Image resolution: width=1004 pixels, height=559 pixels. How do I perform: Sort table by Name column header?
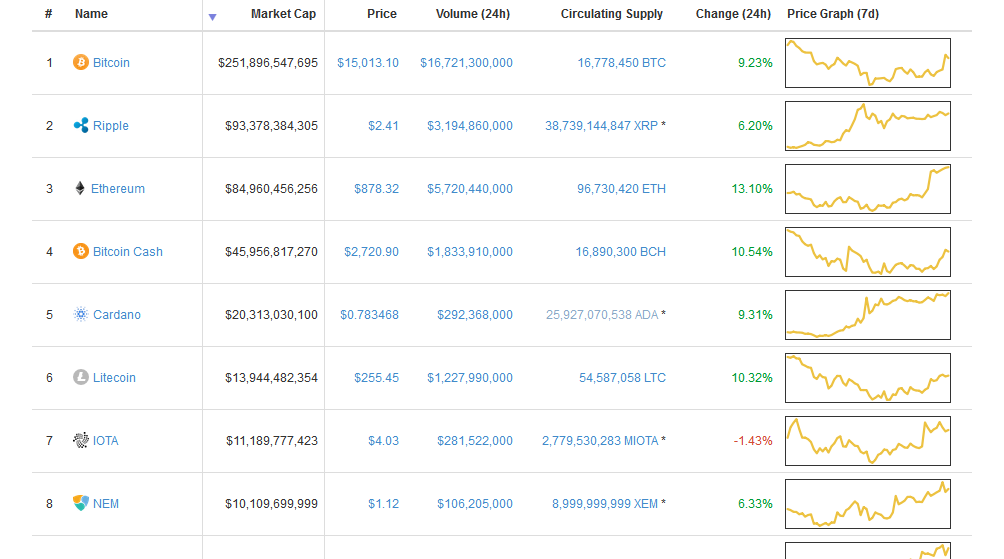(x=91, y=13)
